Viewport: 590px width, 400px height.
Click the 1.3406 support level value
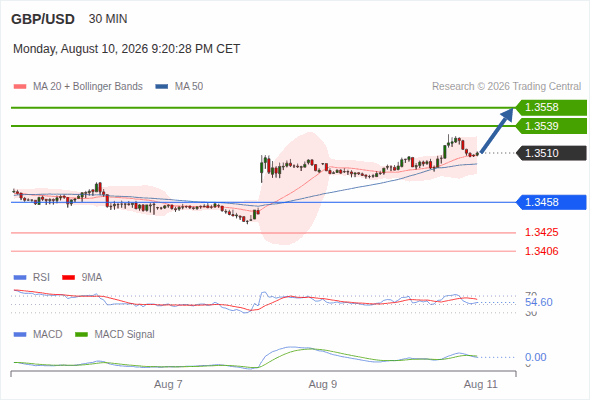[x=541, y=251]
